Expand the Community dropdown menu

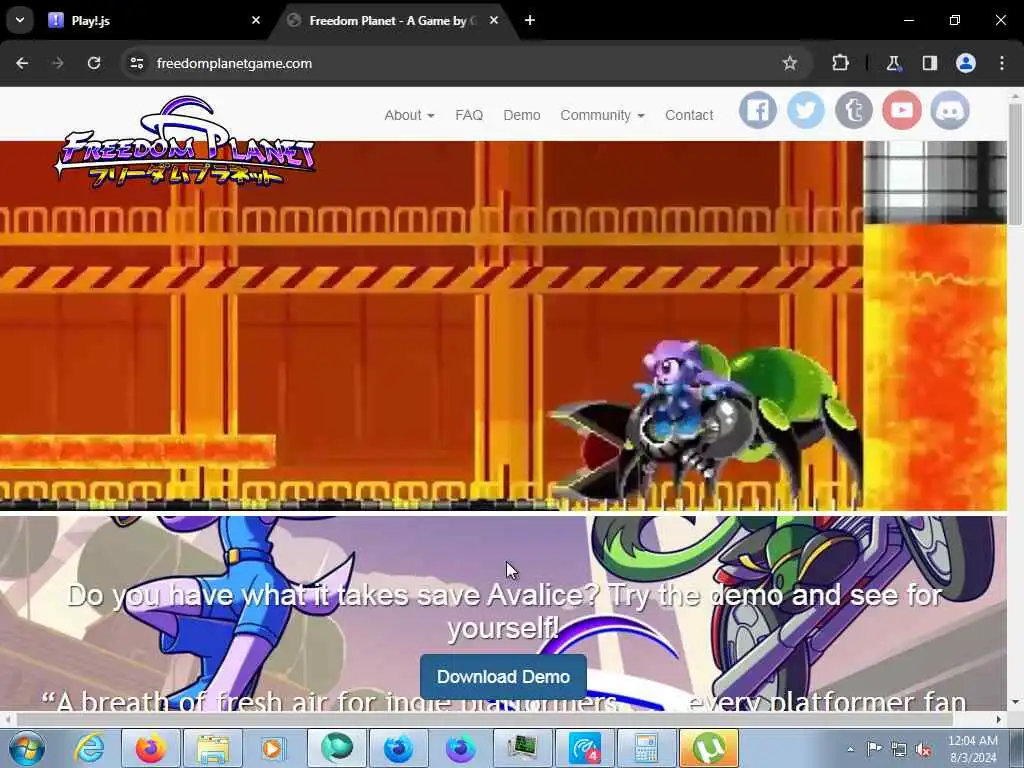[x=602, y=115]
